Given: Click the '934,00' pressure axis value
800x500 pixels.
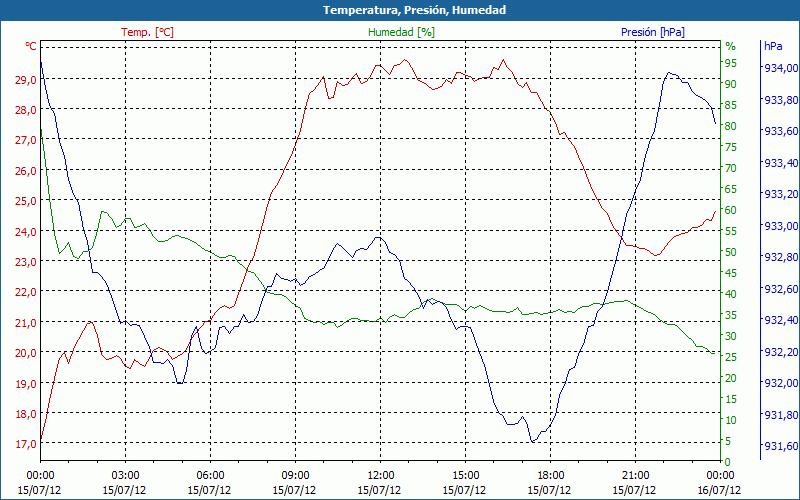Looking at the screenshot, I should [x=780, y=68].
